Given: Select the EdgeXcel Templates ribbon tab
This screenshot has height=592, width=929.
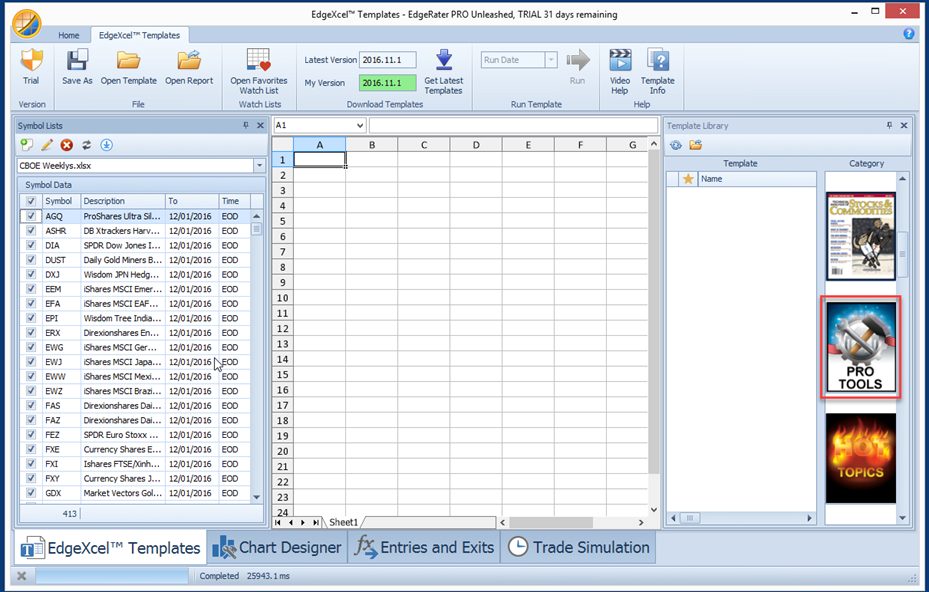Looking at the screenshot, I should coord(139,35).
